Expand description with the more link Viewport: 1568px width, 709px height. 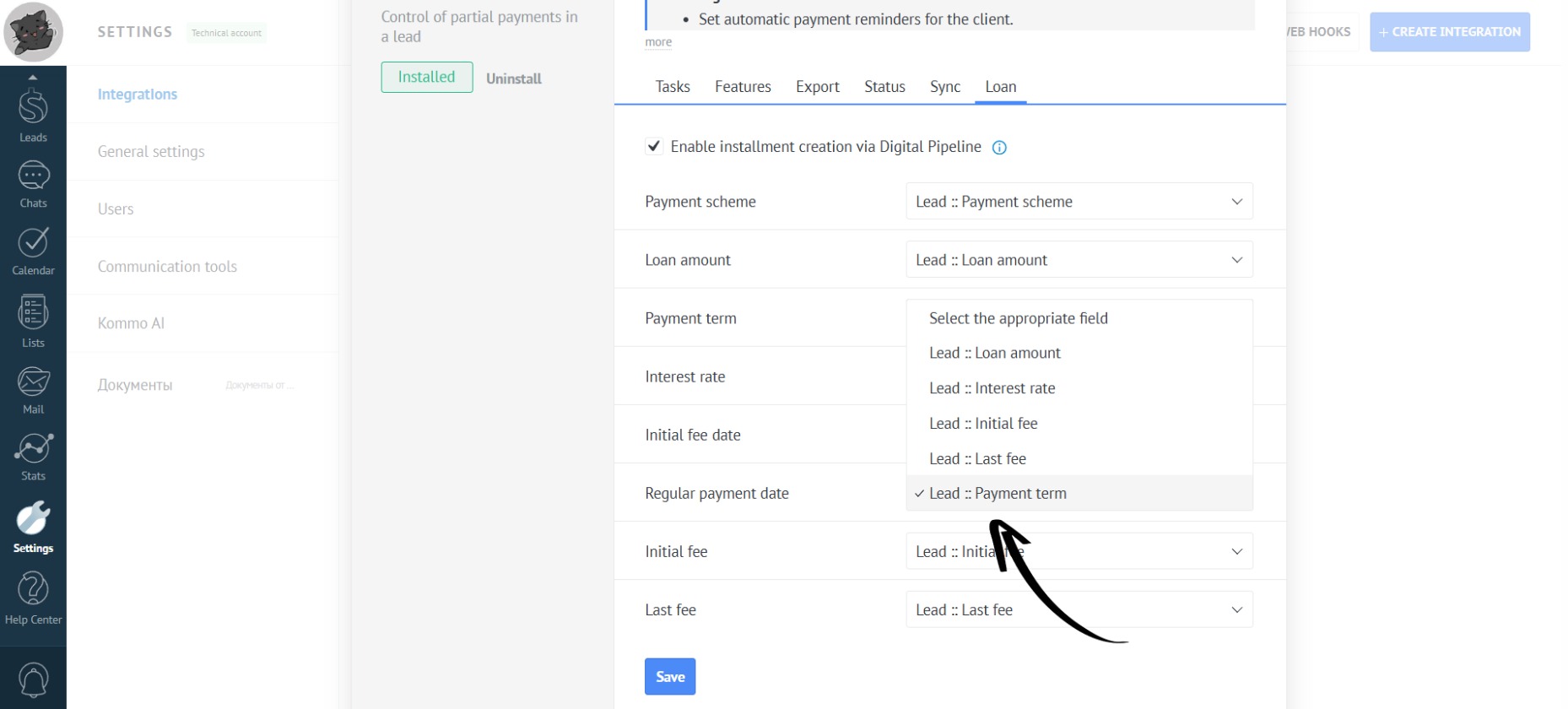(x=658, y=42)
